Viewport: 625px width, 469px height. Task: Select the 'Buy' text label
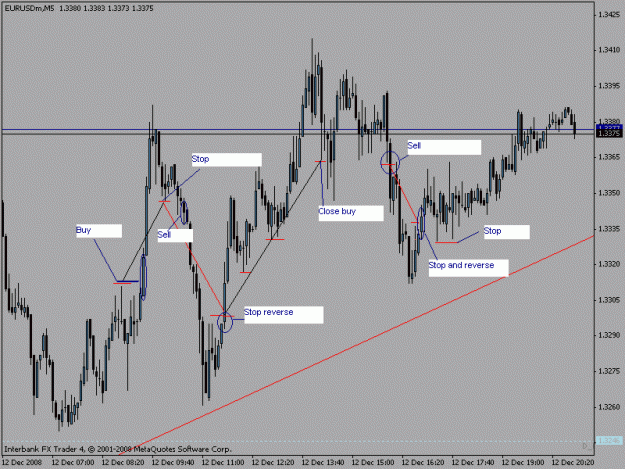pos(99,231)
